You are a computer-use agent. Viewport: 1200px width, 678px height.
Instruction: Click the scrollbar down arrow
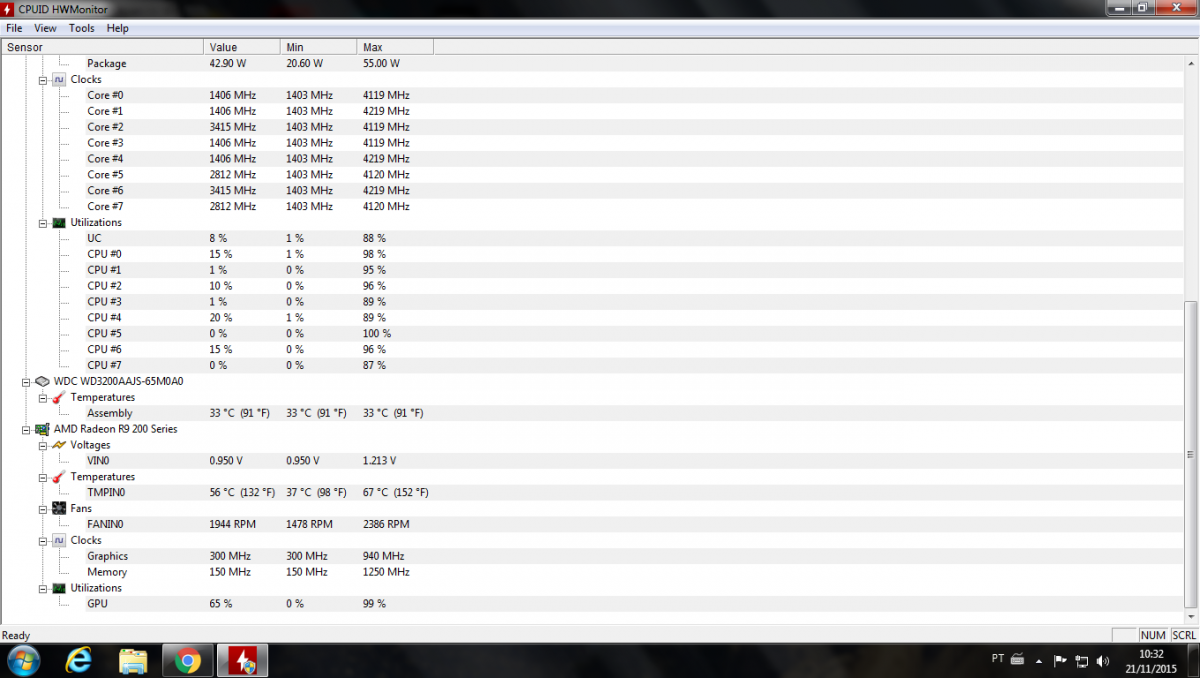[x=1190, y=618]
